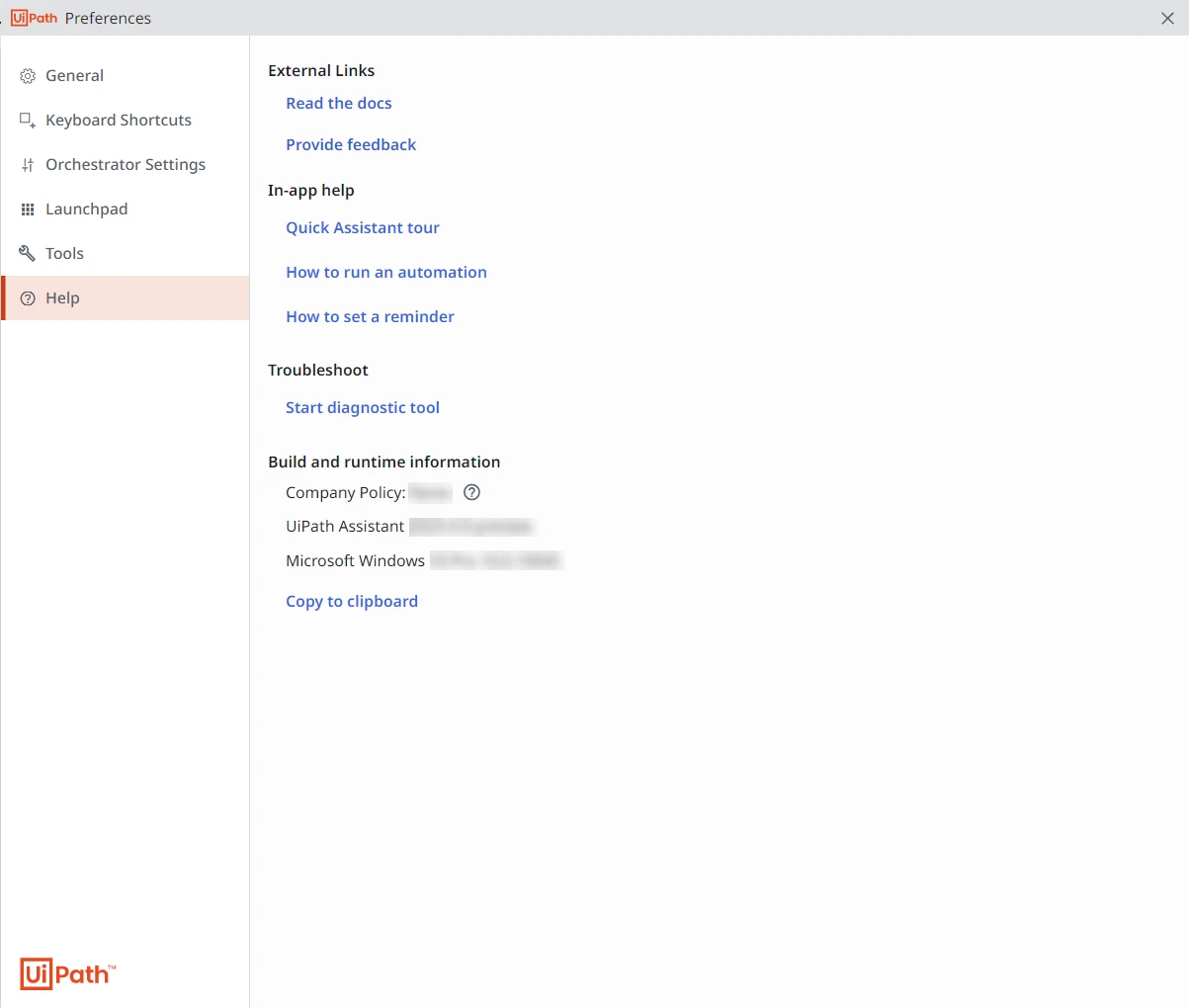
Task: Click the Help question mark icon in sidebar
Action: coord(28,298)
